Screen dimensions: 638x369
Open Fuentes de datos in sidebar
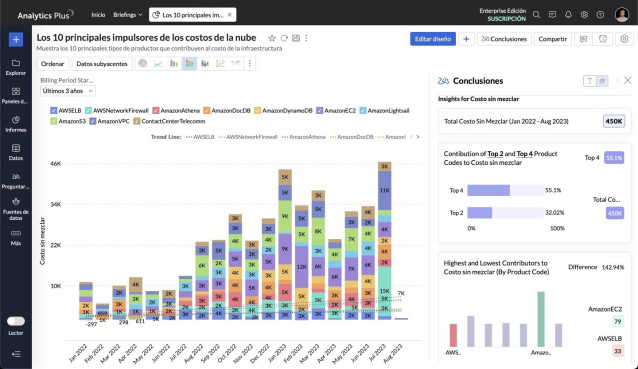tap(16, 209)
